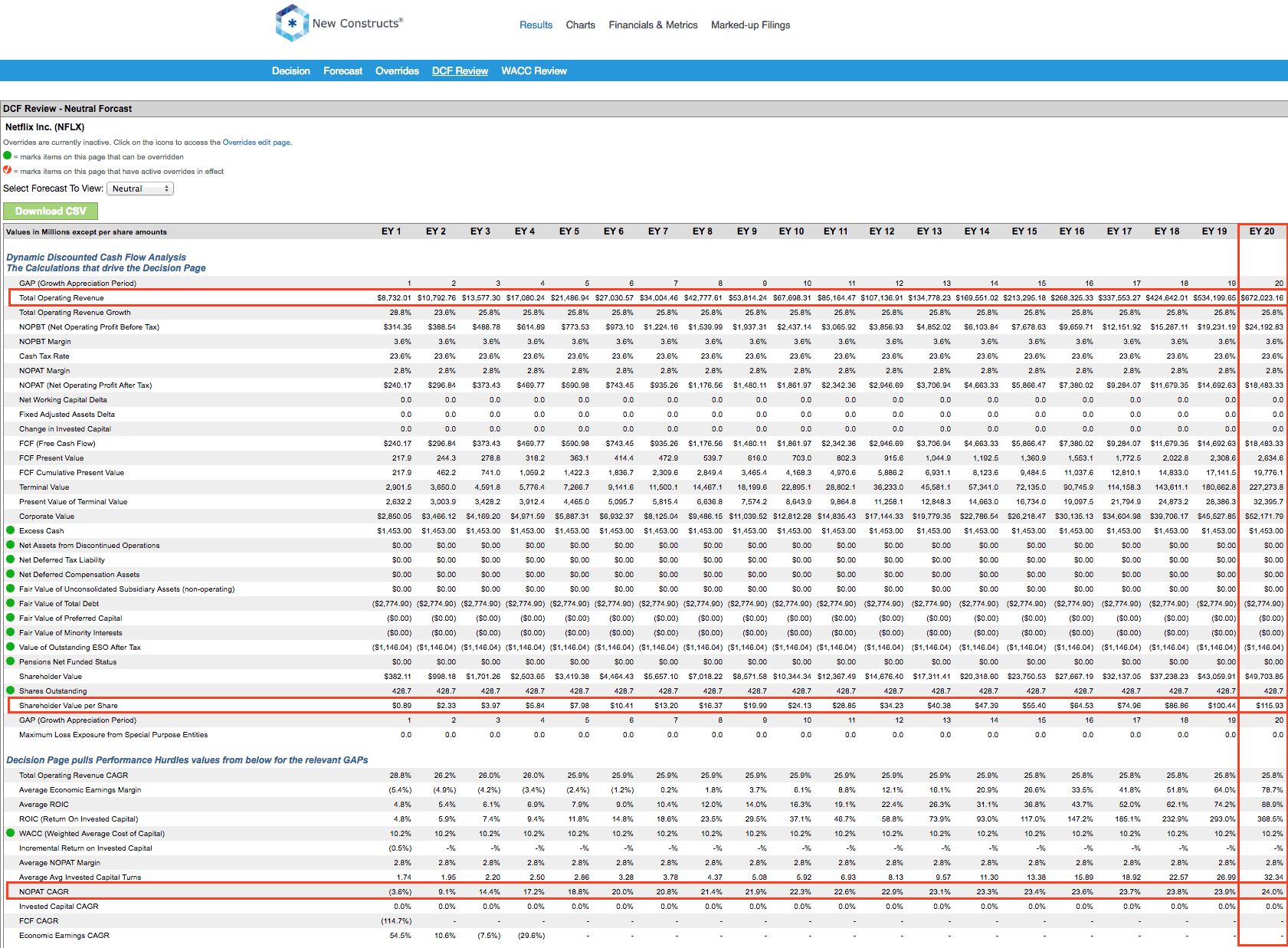Image resolution: width=1288 pixels, height=948 pixels.
Task: Click green override dot beside Excess Cash
Action: [x=11, y=530]
